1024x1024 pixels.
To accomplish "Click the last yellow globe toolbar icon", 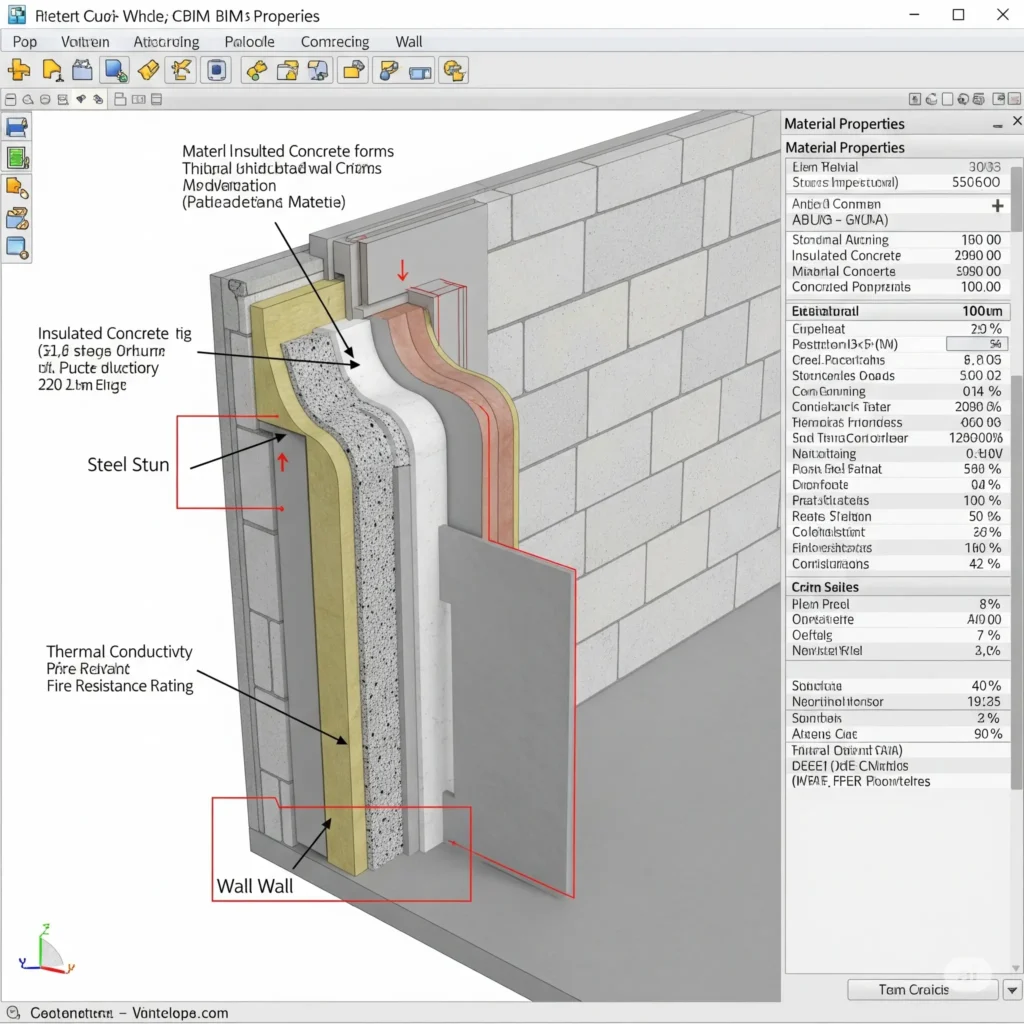I will coord(455,70).
